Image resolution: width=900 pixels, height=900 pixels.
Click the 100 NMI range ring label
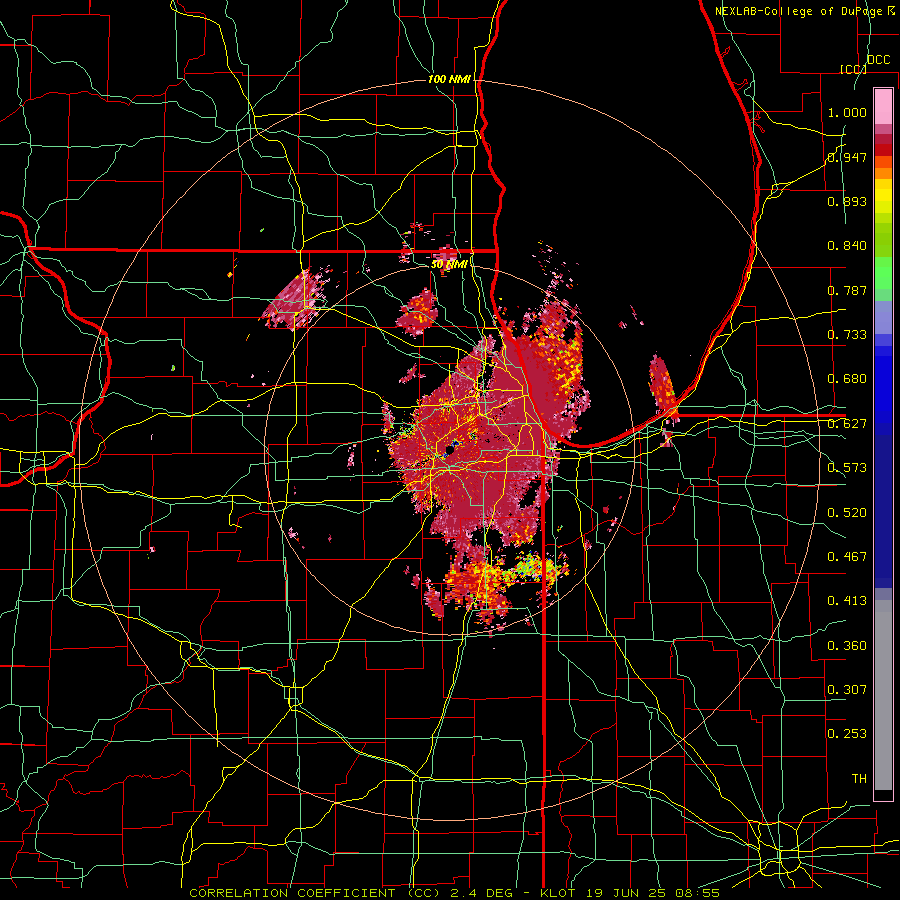point(449,79)
